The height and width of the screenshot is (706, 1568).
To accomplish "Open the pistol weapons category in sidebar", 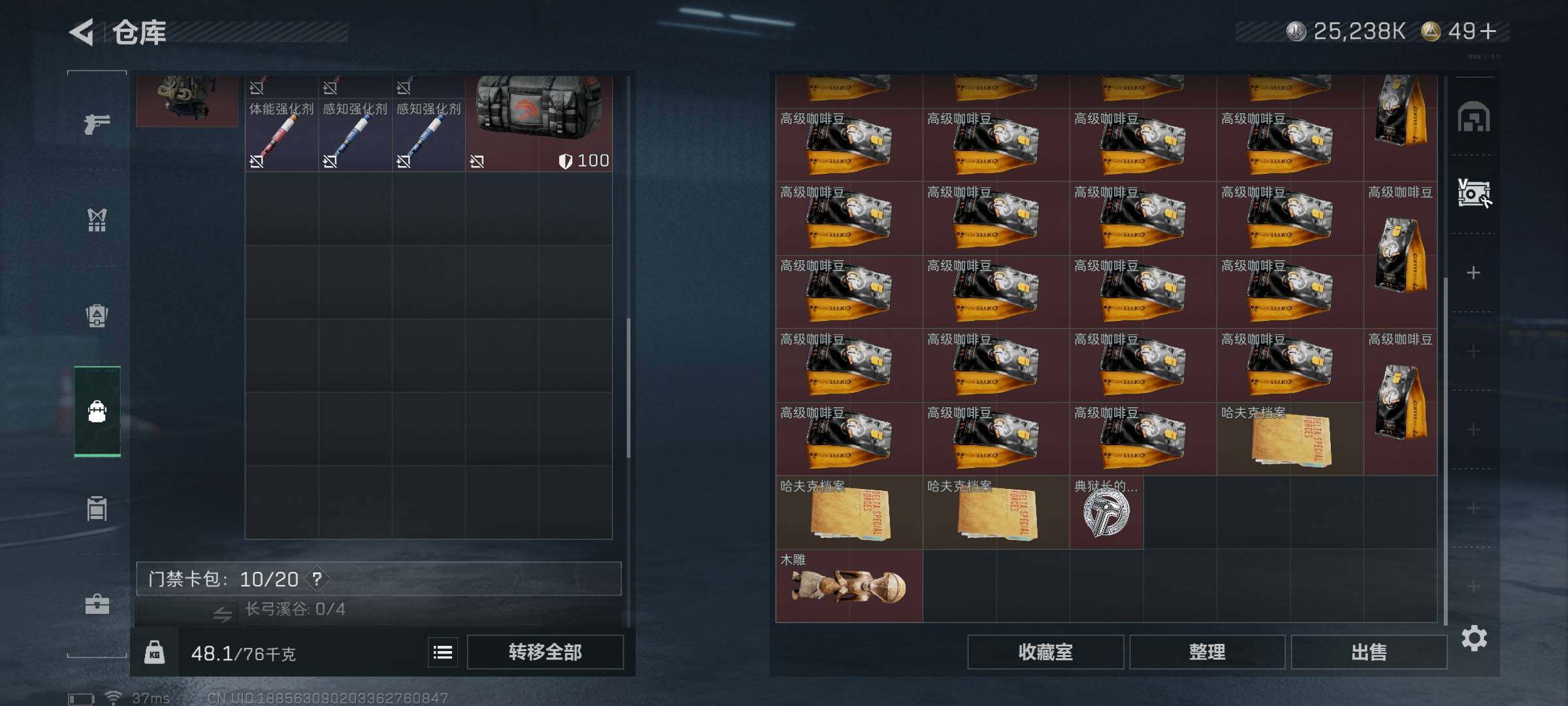I will 97,123.
